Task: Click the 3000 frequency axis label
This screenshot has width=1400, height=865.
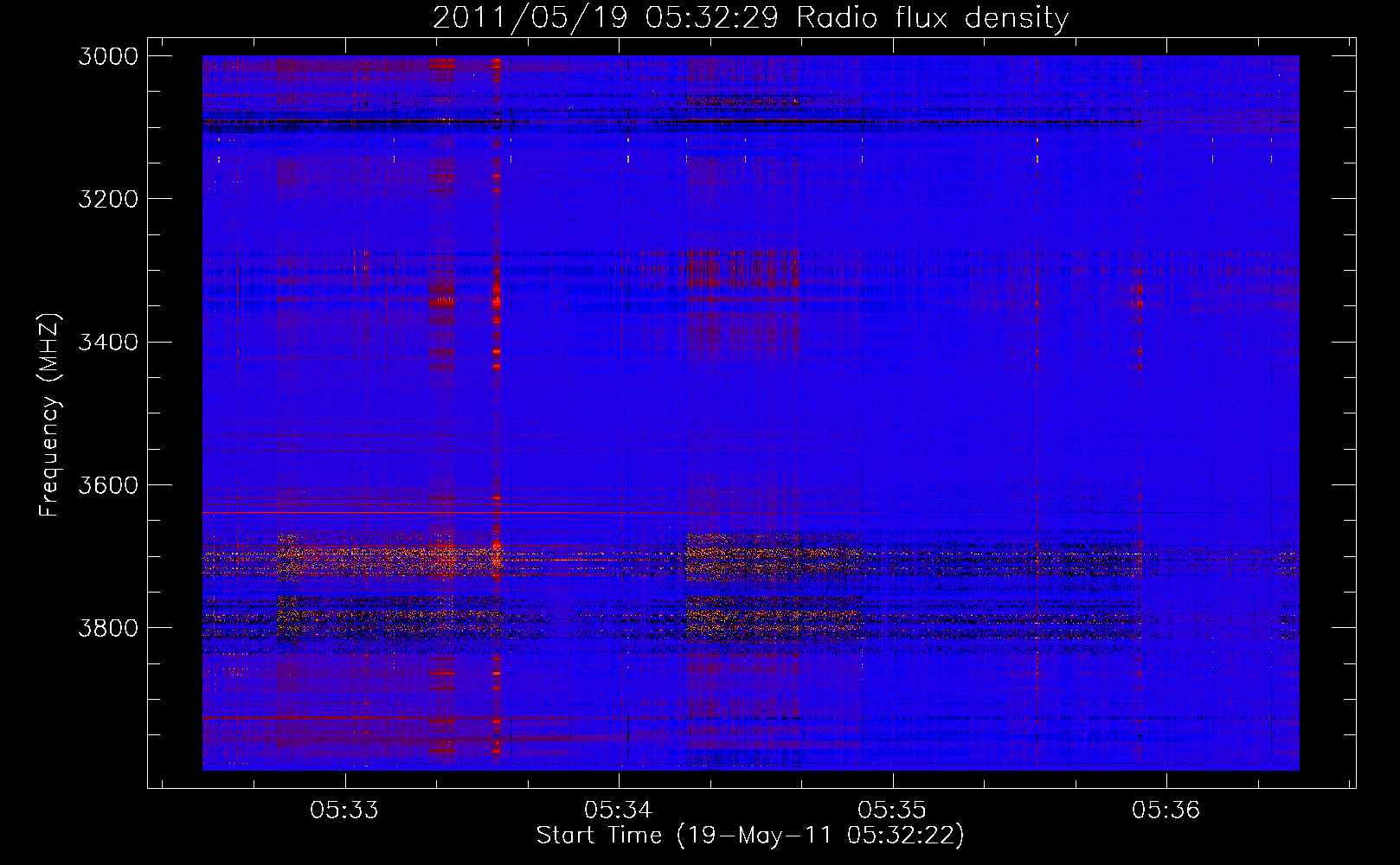Action: [108, 56]
